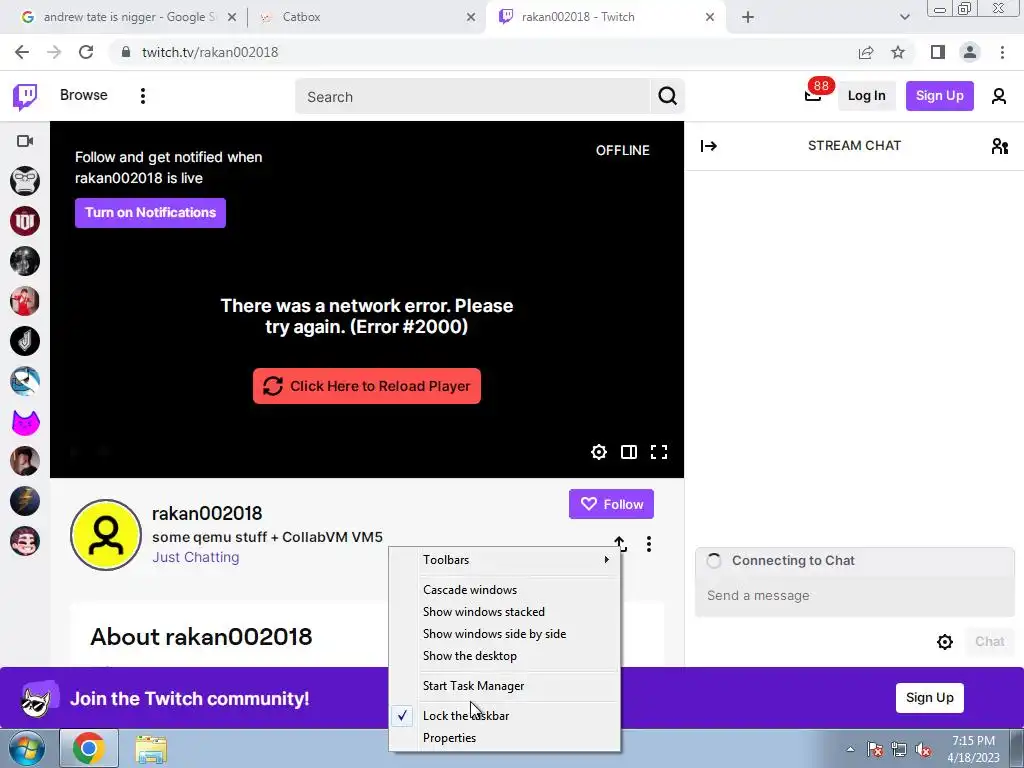
Task: Open channel more options dots near Follow
Action: (x=648, y=544)
